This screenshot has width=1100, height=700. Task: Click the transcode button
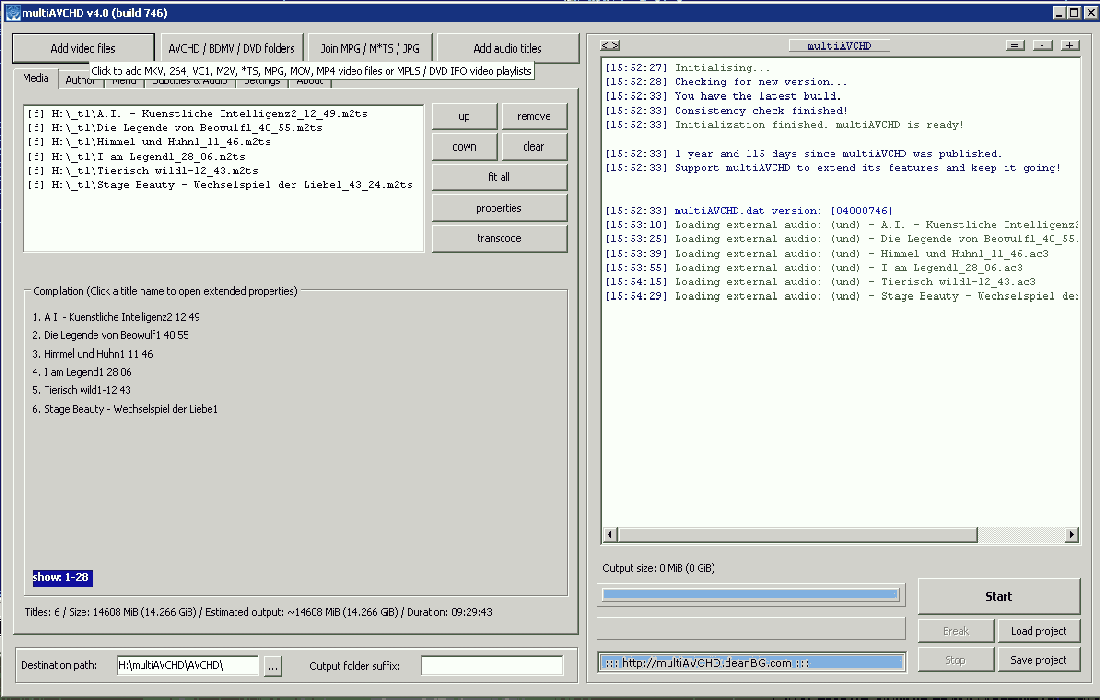(499, 239)
